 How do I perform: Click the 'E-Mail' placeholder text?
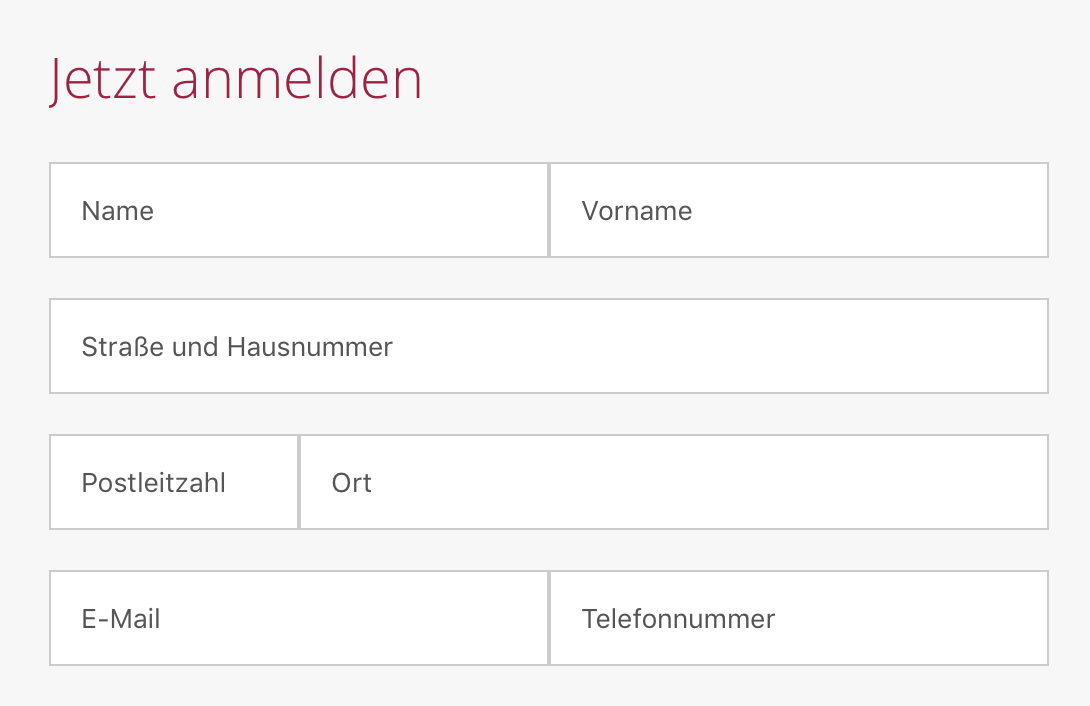coord(121,619)
